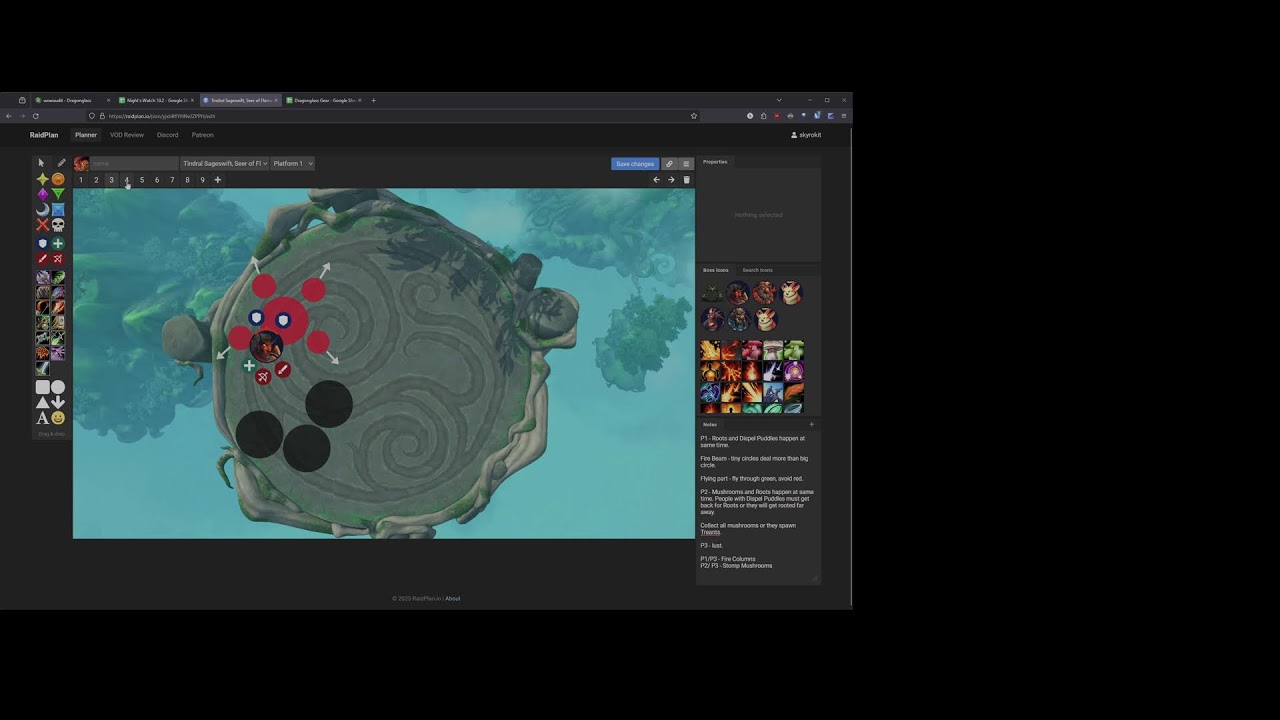Switch to the Planner tab
Viewport: 1280px width, 720px height.
click(x=86, y=135)
